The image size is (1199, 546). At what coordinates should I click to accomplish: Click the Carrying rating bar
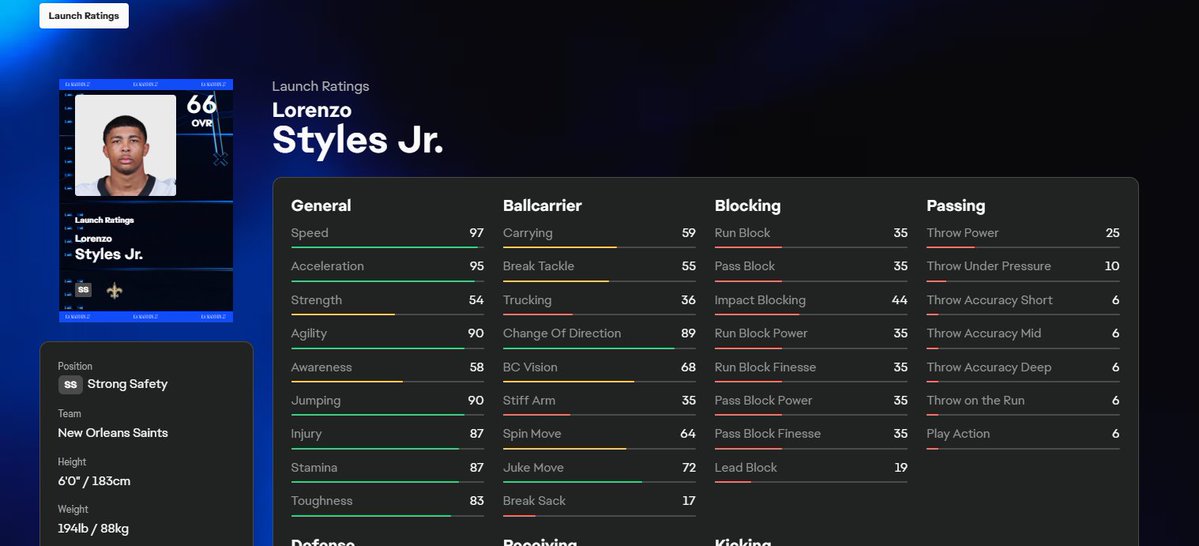(x=599, y=247)
